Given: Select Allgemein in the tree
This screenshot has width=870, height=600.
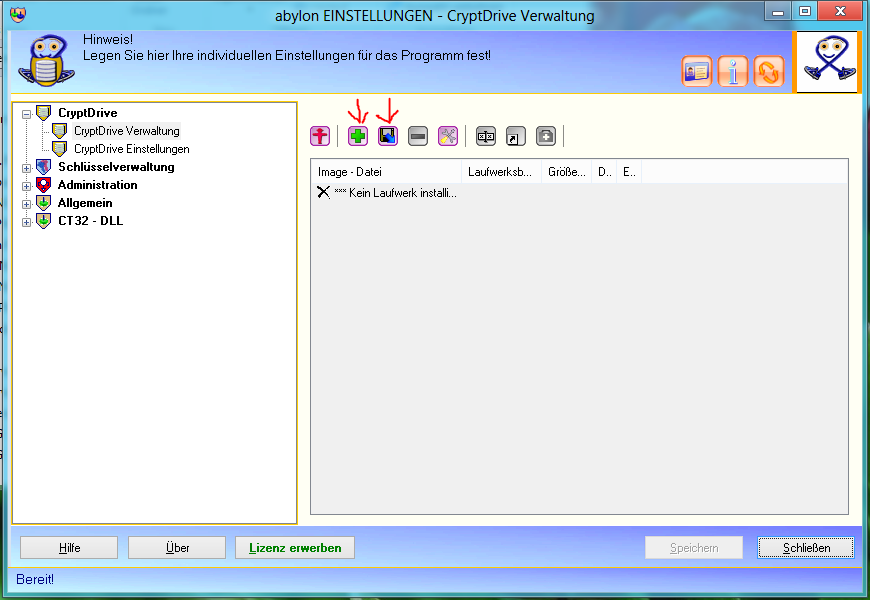Looking at the screenshot, I should pos(85,203).
